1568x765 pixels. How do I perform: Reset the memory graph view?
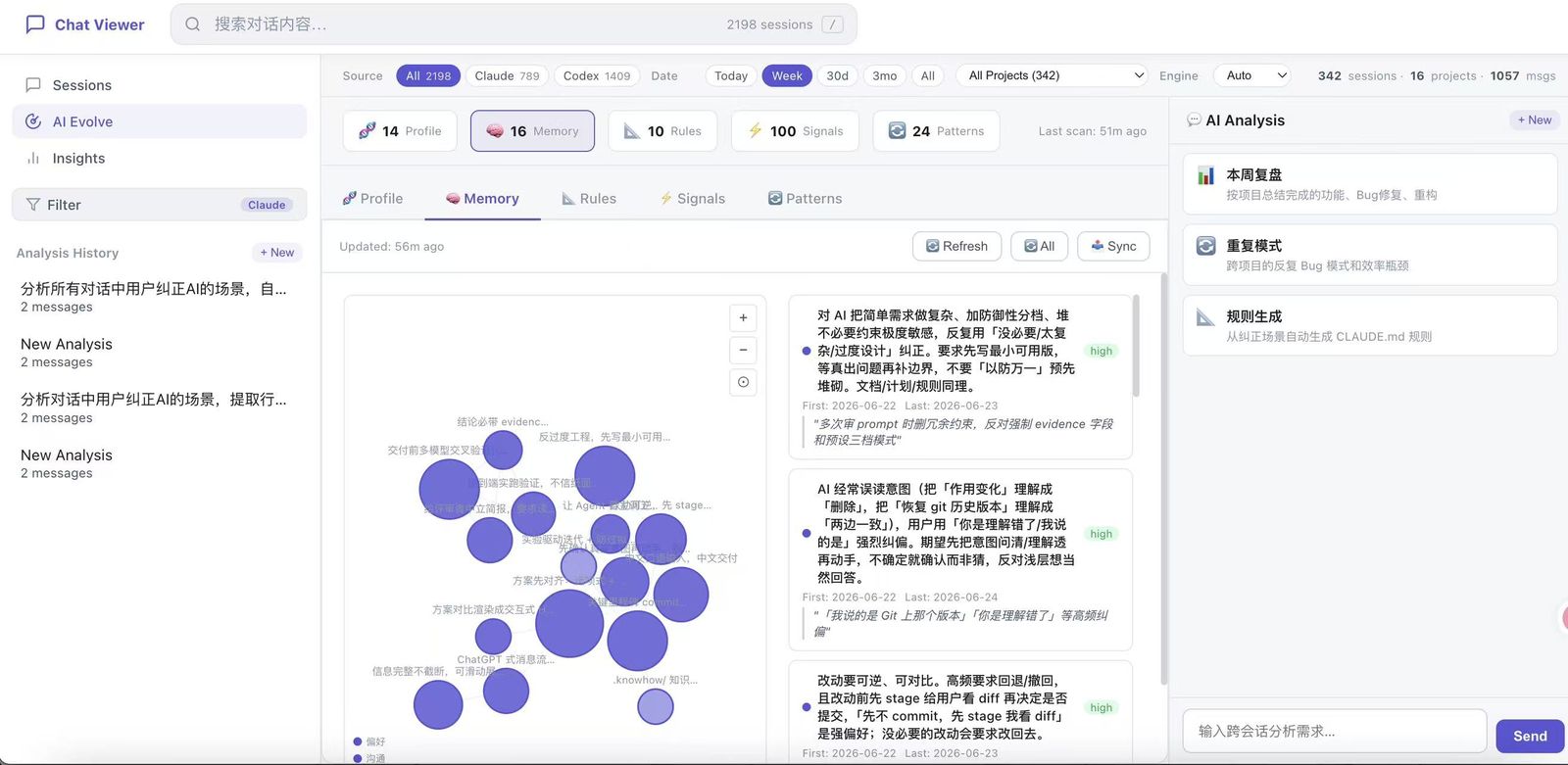743,382
